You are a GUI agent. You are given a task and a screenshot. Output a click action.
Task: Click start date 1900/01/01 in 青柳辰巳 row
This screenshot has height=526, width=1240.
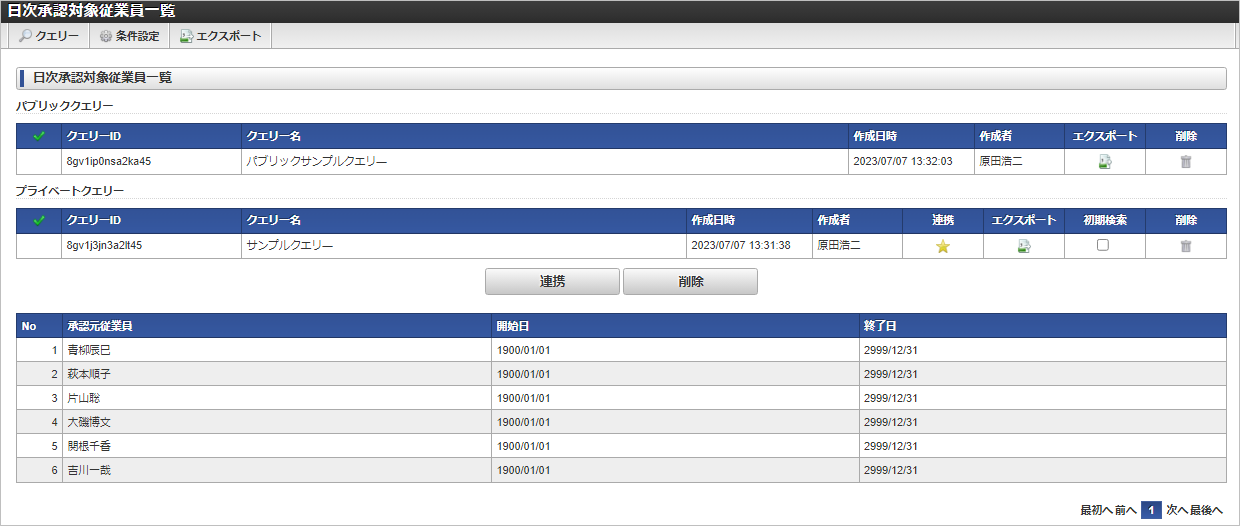pos(524,350)
